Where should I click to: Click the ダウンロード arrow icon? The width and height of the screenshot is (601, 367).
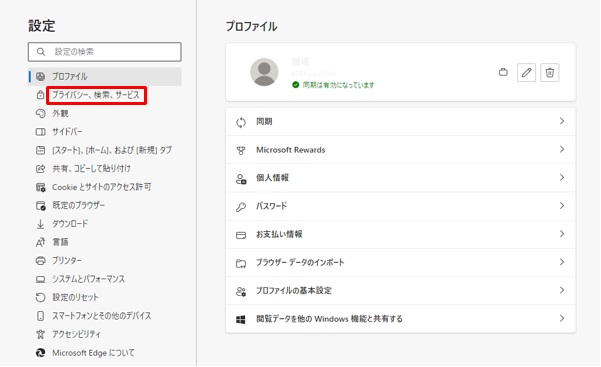pyautogui.click(x=40, y=224)
